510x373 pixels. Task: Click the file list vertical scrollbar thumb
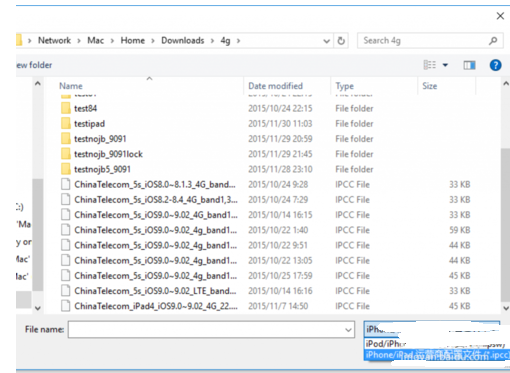click(x=505, y=225)
